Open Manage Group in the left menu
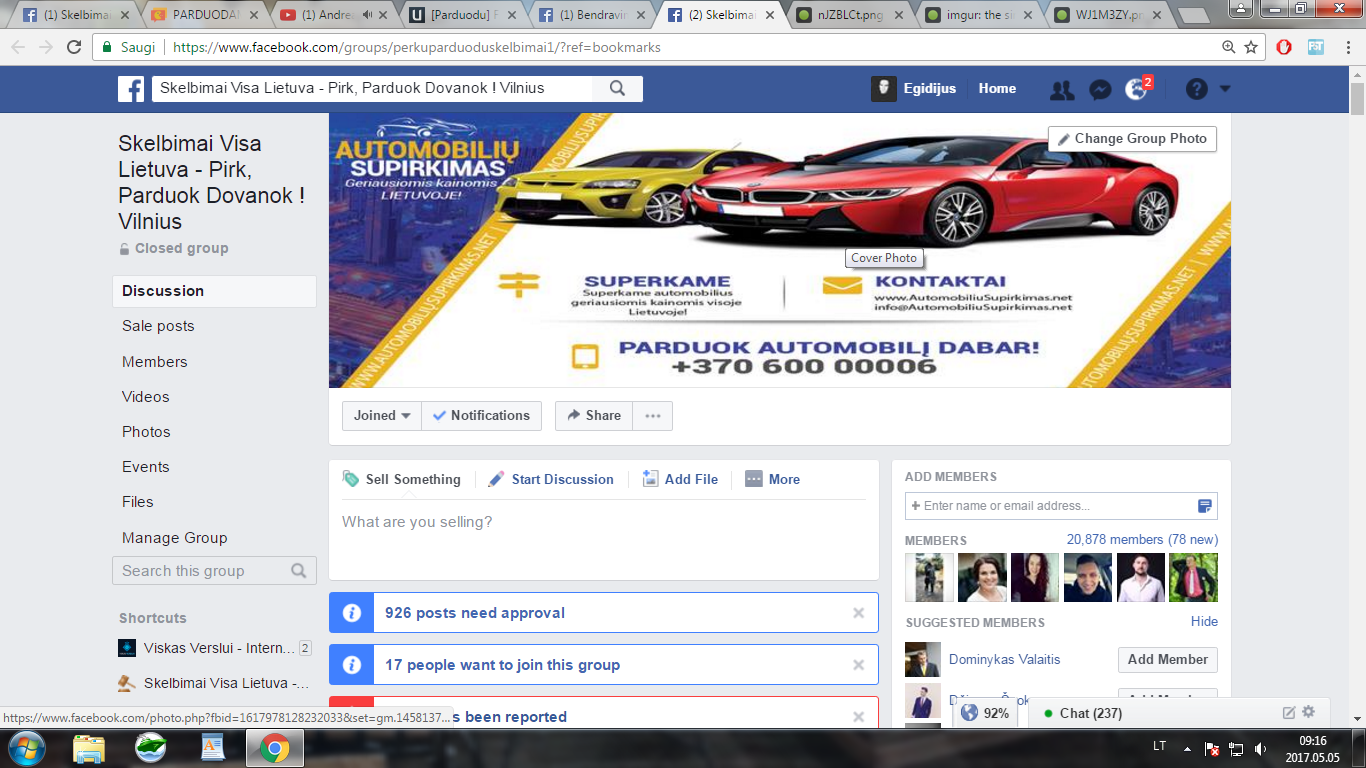Viewport: 1366px width, 768px height. click(x=175, y=538)
